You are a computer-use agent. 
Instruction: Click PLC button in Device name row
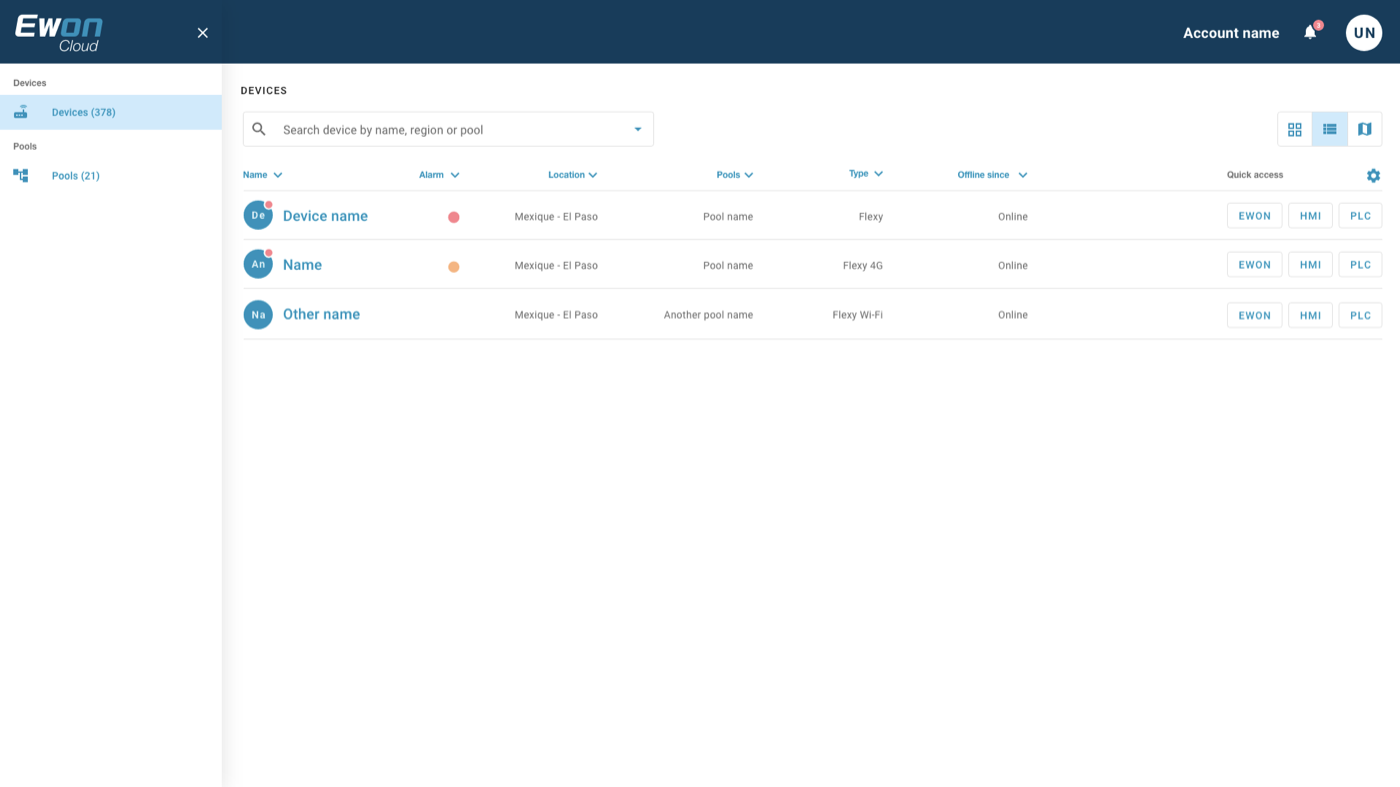[x=1360, y=216]
